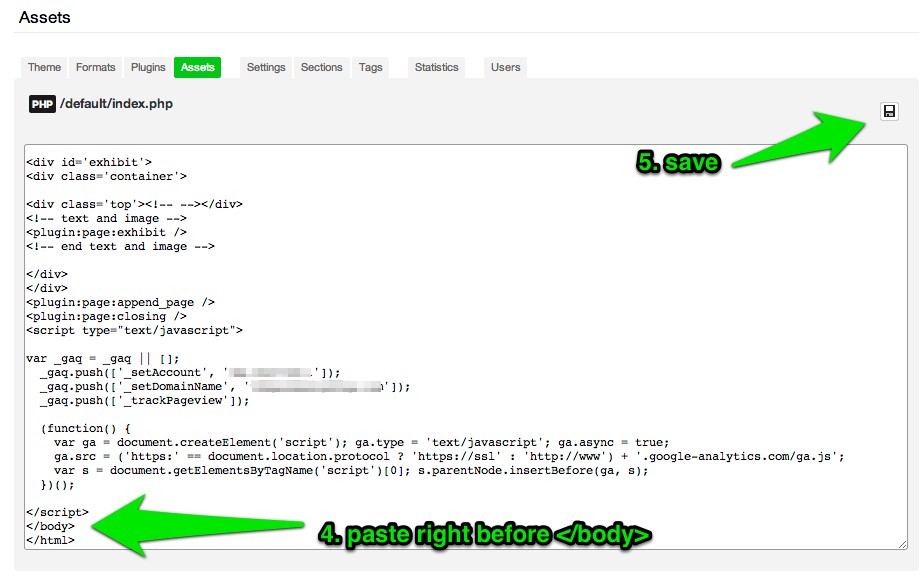
Task: Open the Settings tab
Action: (266, 67)
